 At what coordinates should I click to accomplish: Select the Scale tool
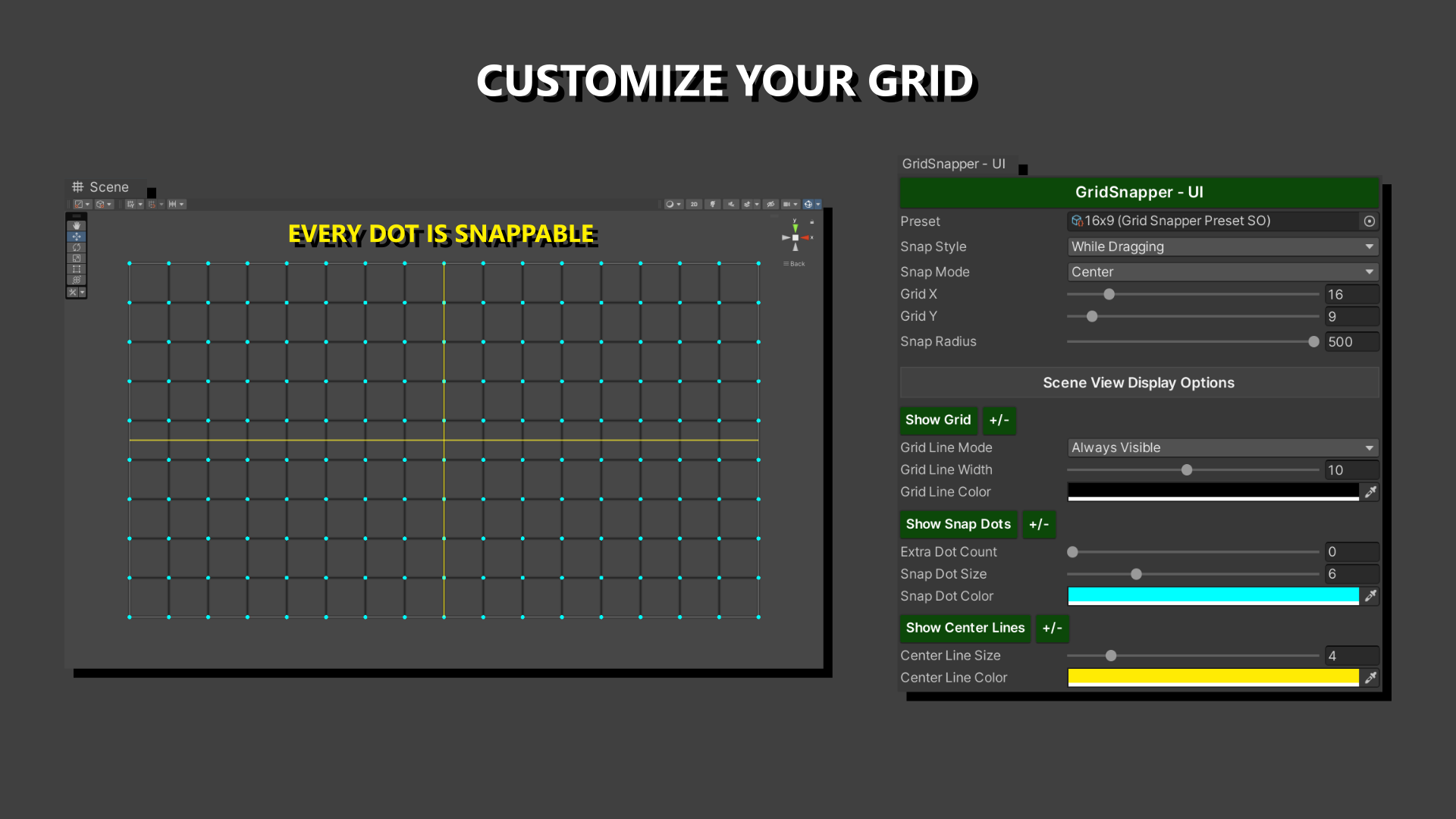(x=76, y=258)
